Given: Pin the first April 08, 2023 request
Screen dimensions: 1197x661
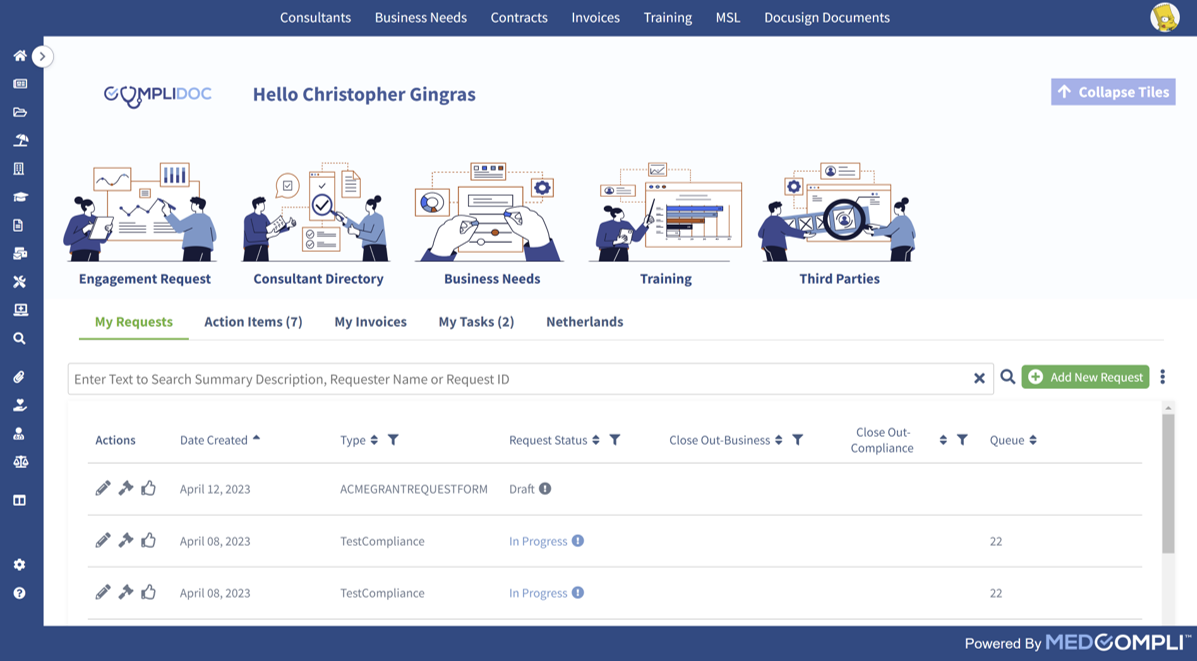Looking at the screenshot, I should point(126,541).
